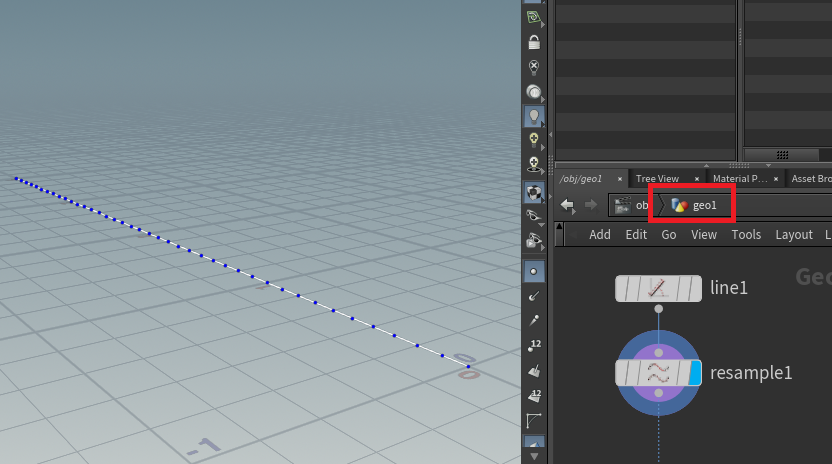Expand more display options down arrow
The image size is (832, 464).
click(x=534, y=456)
